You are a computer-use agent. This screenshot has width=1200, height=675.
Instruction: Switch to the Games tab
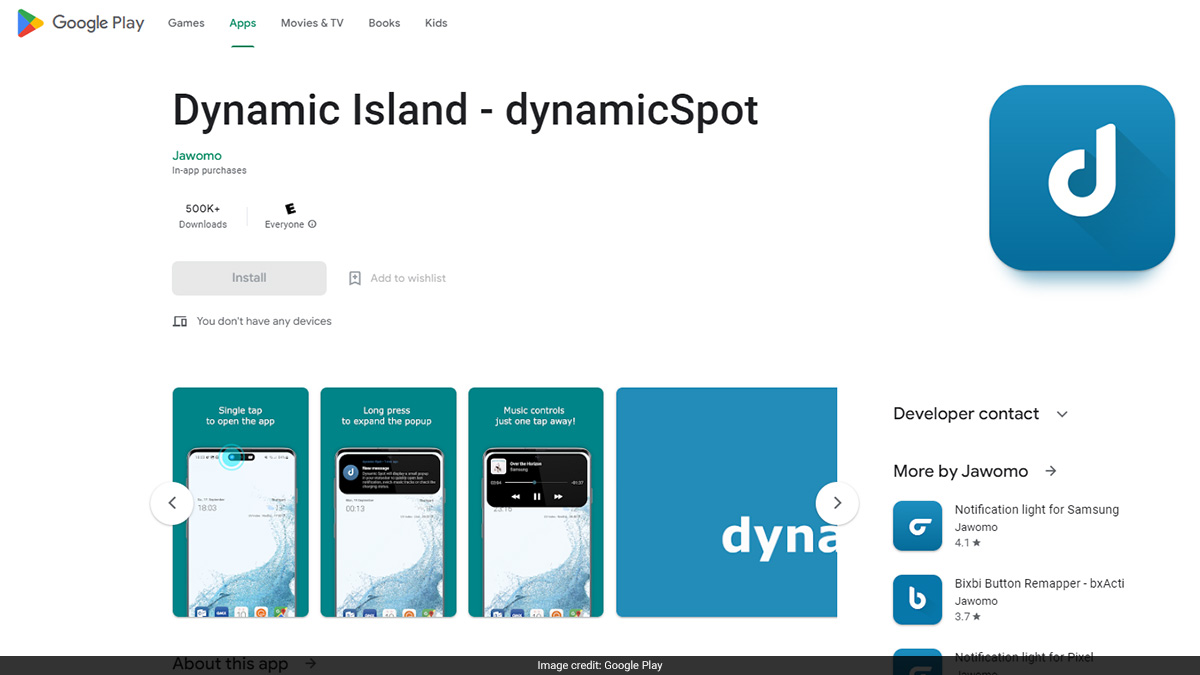tap(185, 22)
